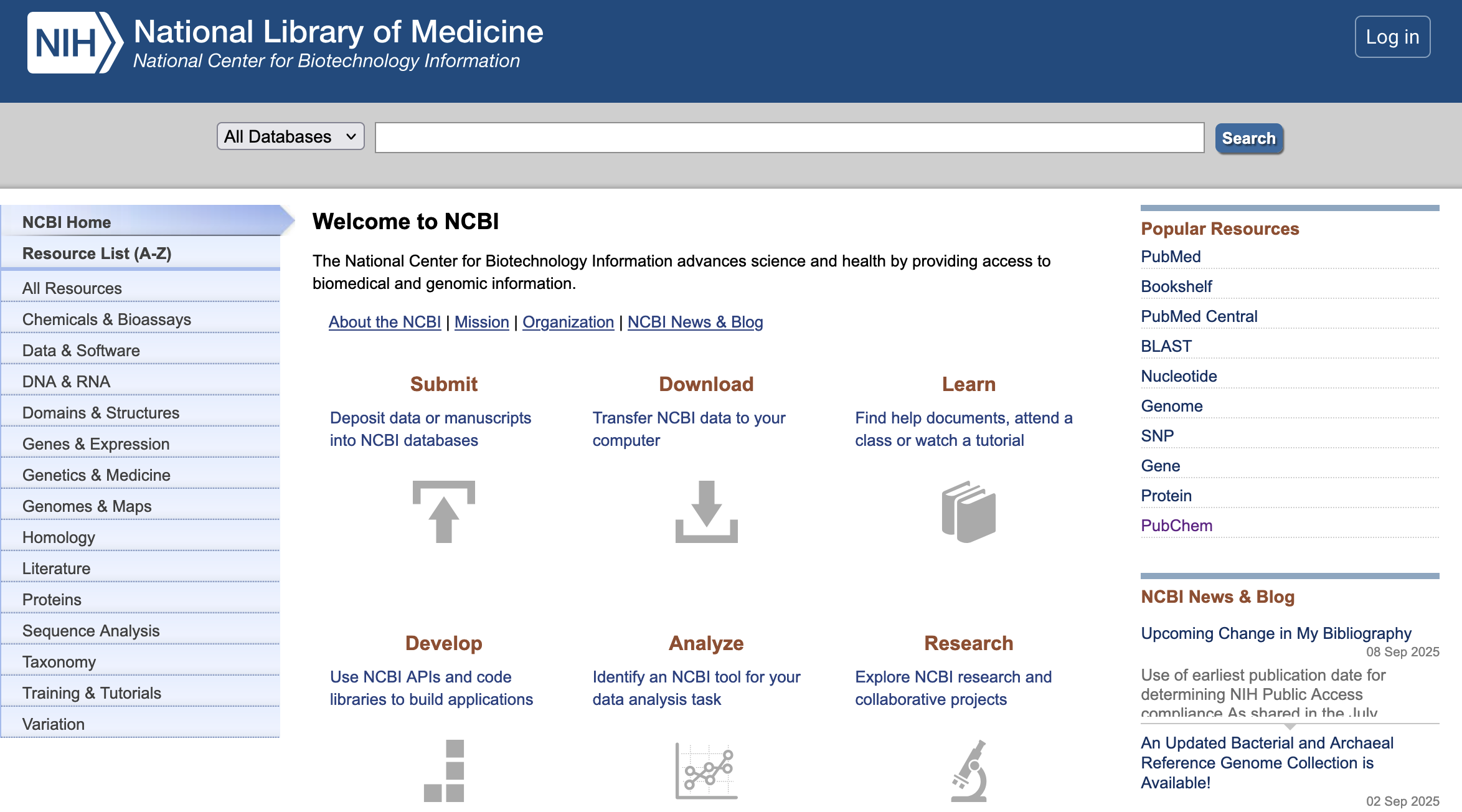Click the Develop blocks icon
1462x812 pixels.
point(443,770)
